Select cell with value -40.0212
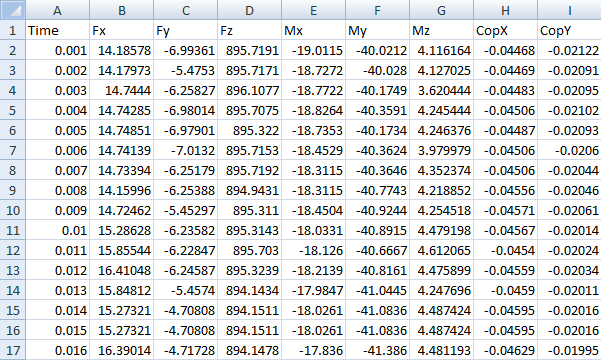 click(x=378, y=50)
